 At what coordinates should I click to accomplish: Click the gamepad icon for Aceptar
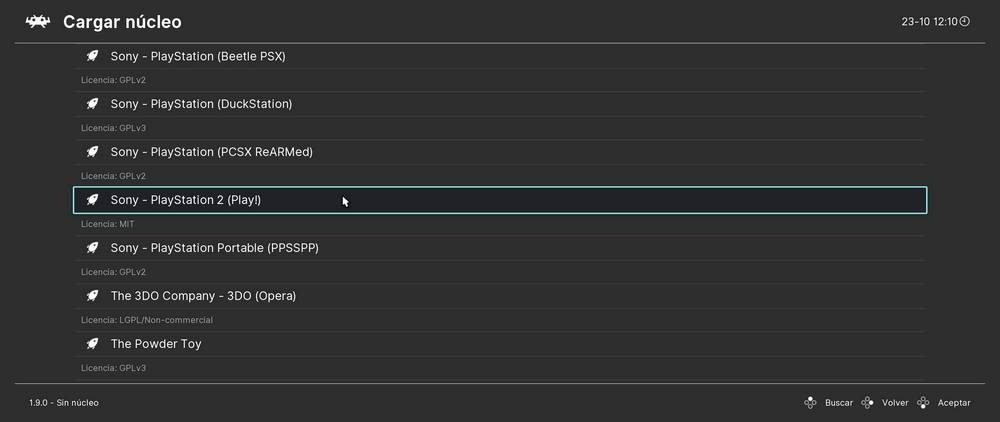click(x=923, y=403)
